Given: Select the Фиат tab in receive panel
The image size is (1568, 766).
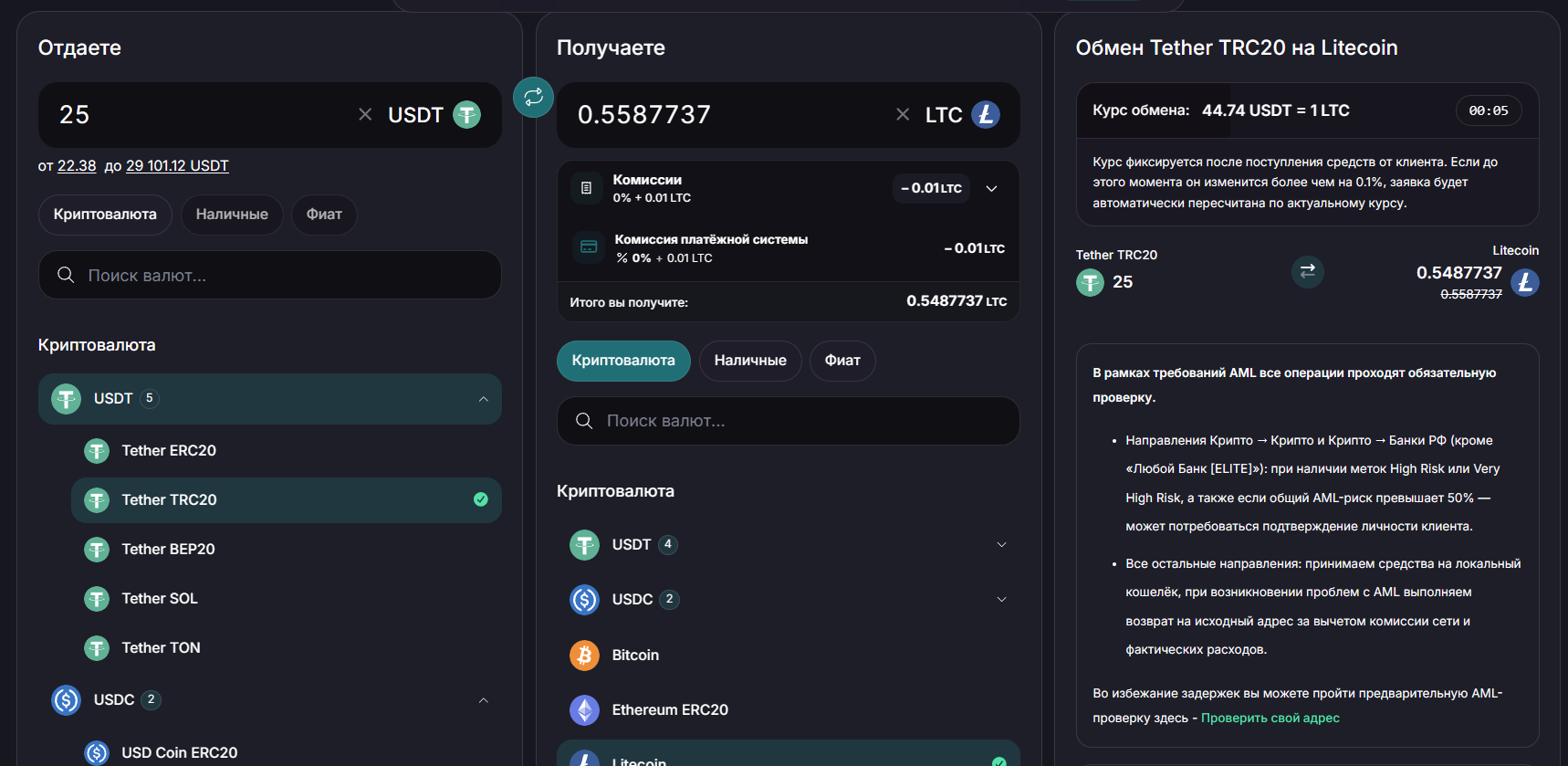Looking at the screenshot, I should (x=842, y=361).
